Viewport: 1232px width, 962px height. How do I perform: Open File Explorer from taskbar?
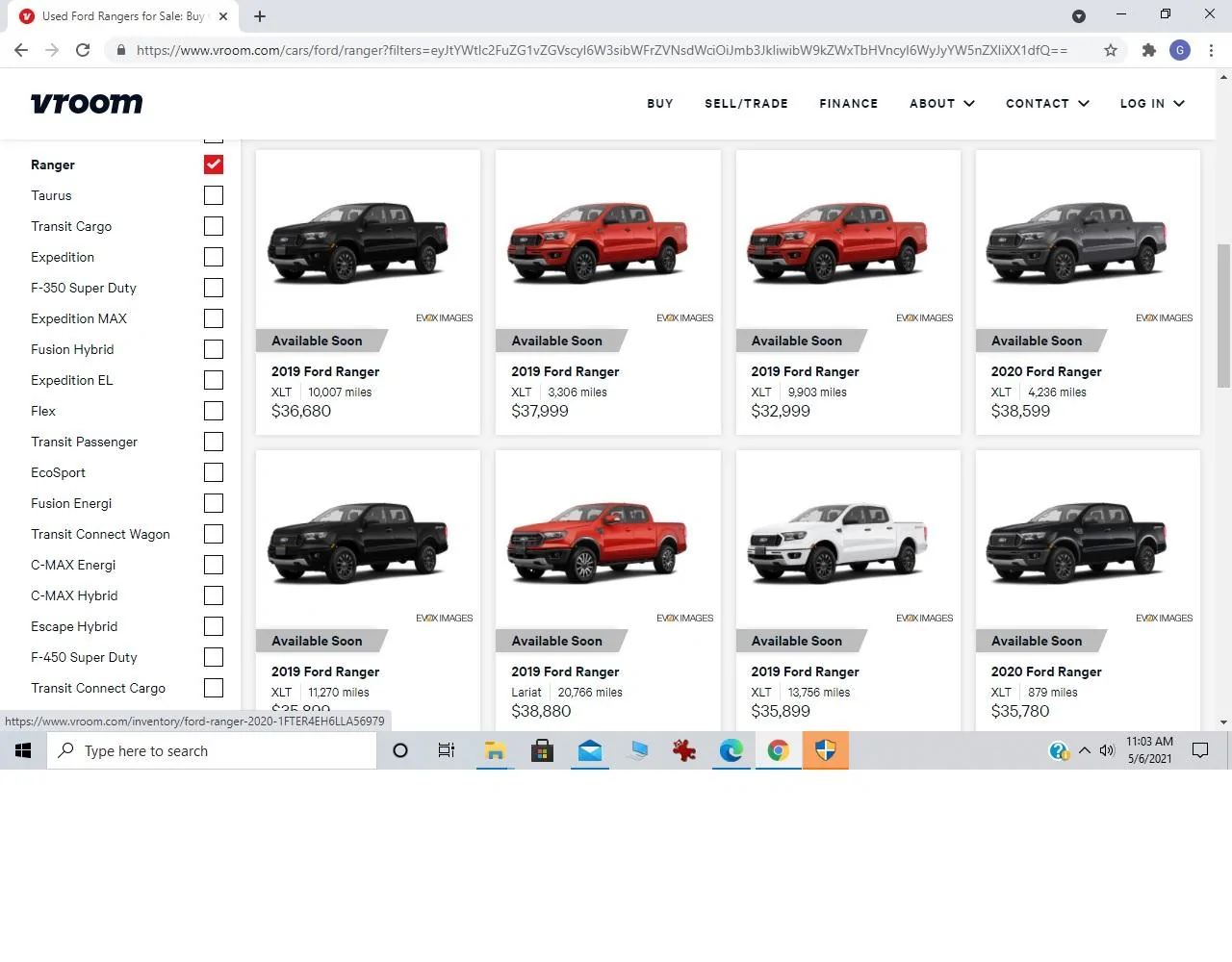(495, 750)
